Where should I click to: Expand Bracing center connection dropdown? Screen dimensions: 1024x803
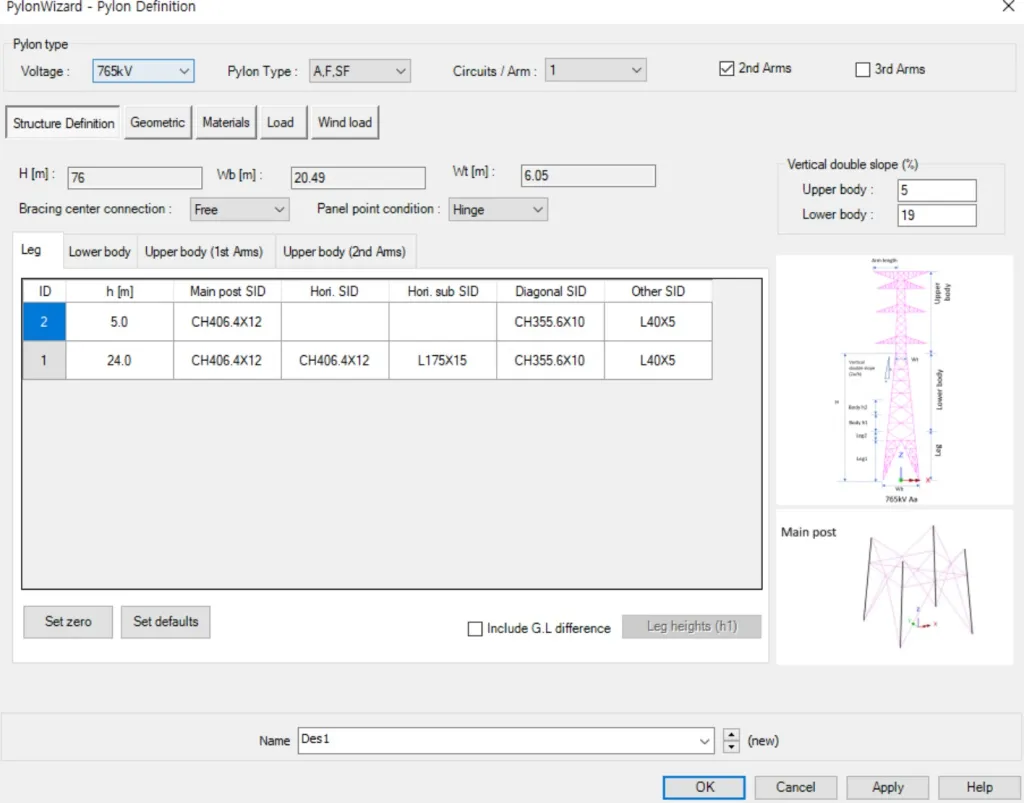pos(238,210)
